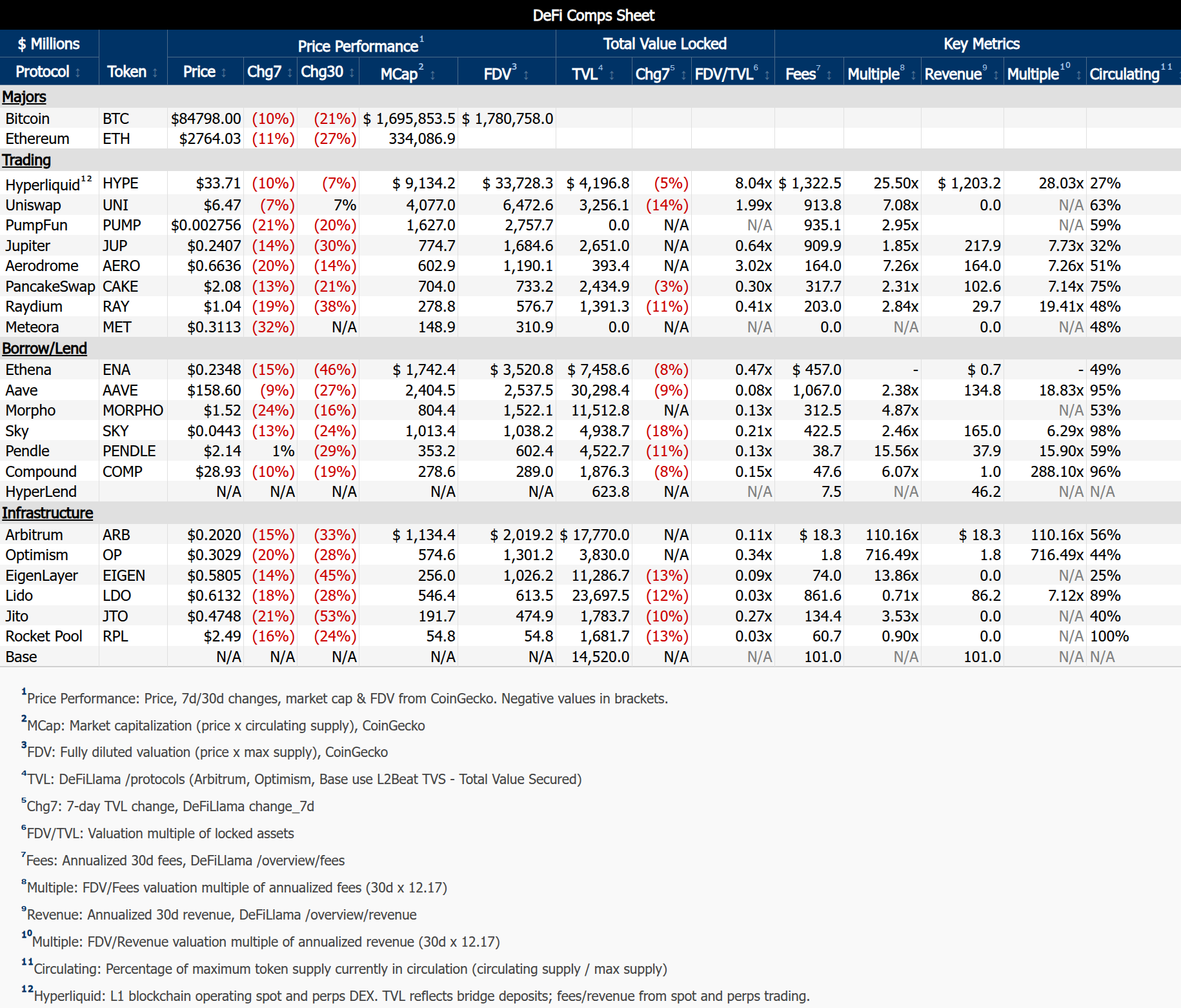Click the Total Value Locked group header
Image resolution: width=1181 pixels, height=1008 pixels.
[665, 44]
